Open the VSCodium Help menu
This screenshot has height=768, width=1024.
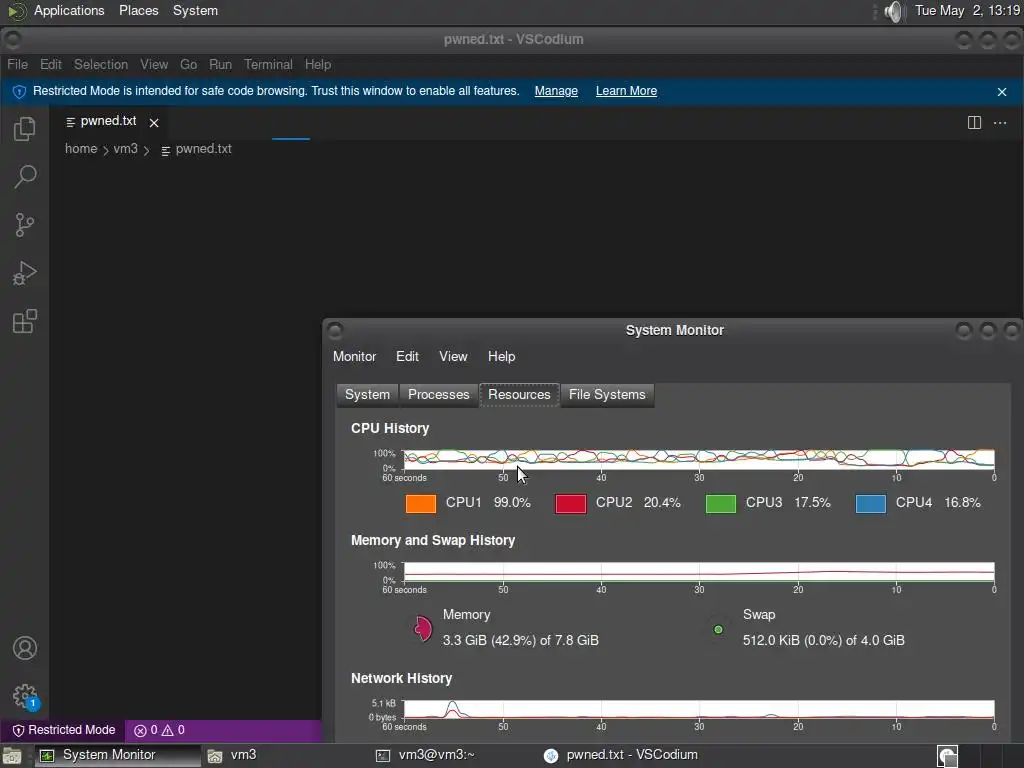tap(318, 65)
